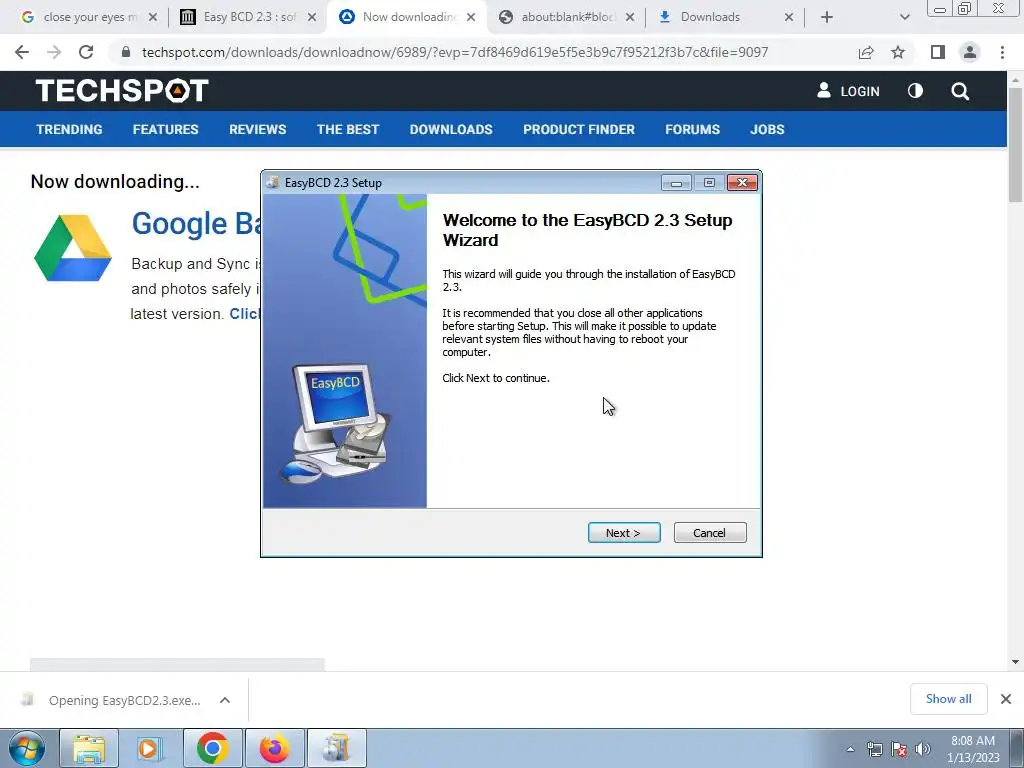Click page vertical scrollbar thumb
Screen dimensions: 1024x768
coord(1015,144)
